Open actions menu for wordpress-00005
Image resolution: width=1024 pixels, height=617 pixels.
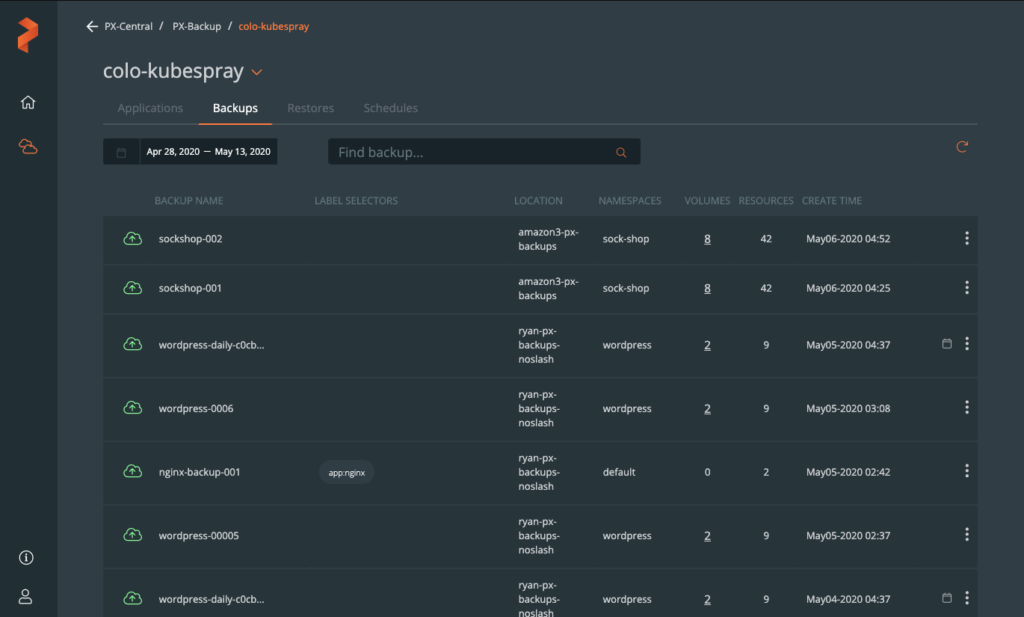(967, 534)
